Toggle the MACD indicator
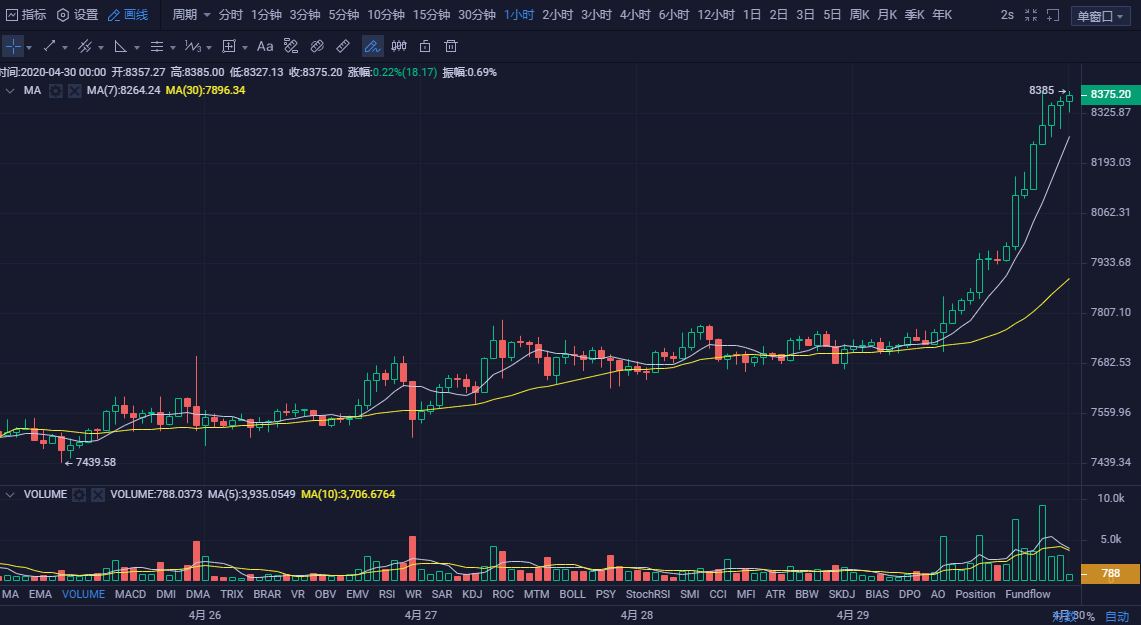 [x=130, y=594]
